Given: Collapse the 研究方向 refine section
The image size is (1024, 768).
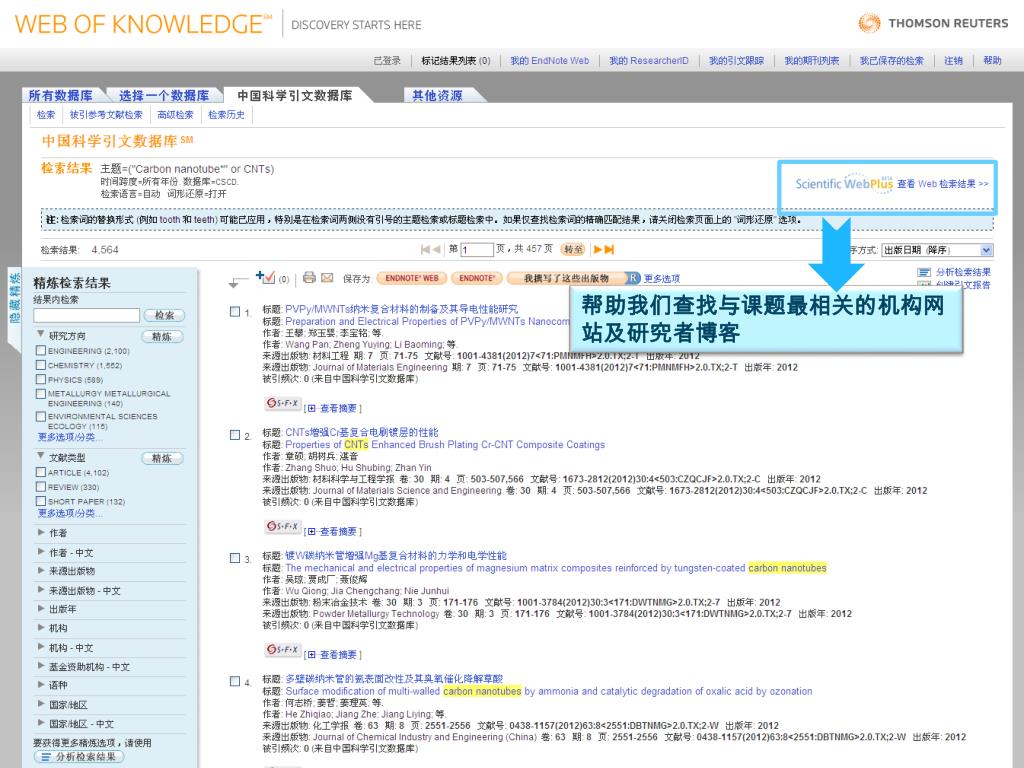Looking at the screenshot, I should [x=41, y=334].
